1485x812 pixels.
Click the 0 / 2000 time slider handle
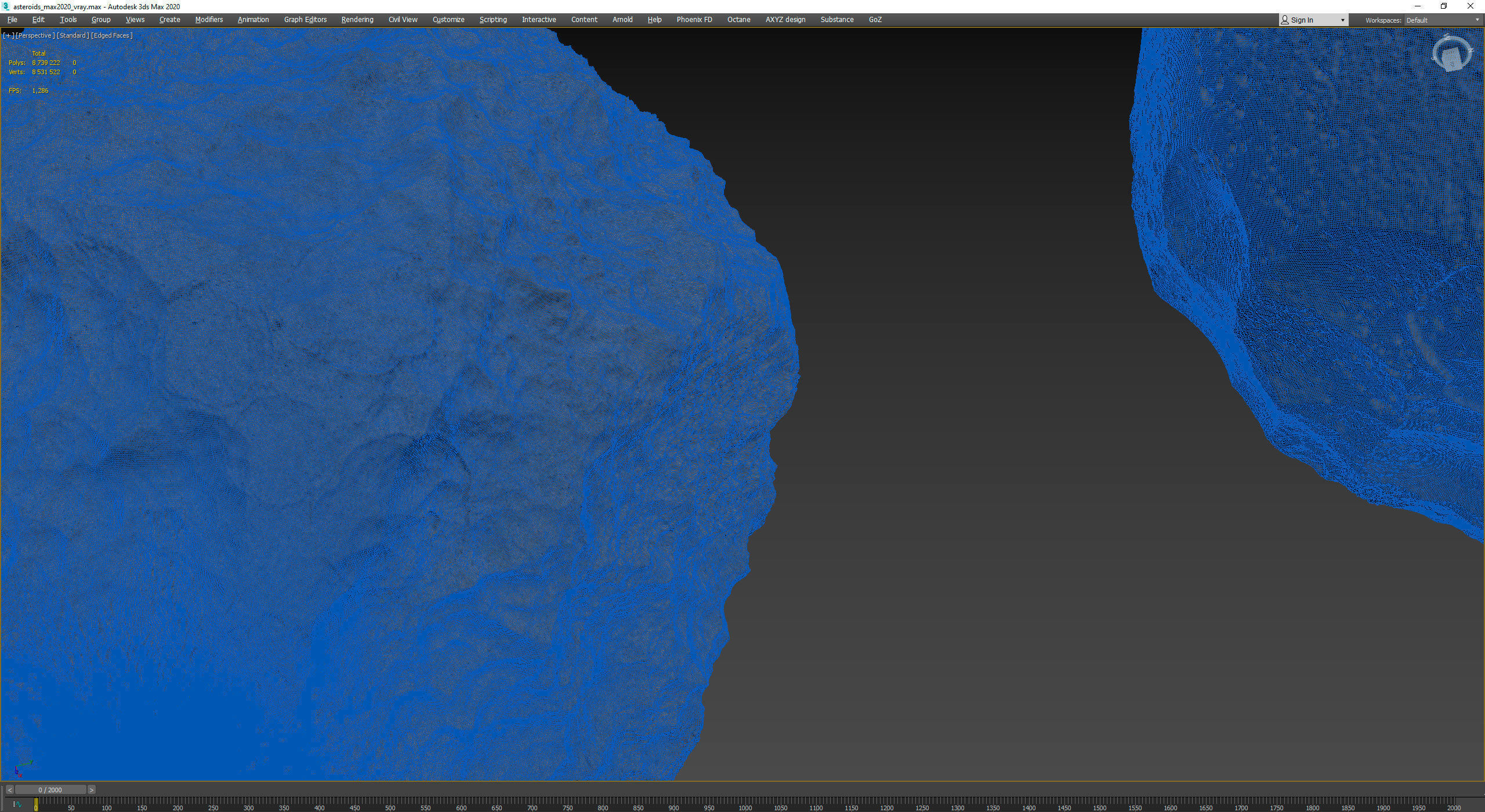(50, 790)
